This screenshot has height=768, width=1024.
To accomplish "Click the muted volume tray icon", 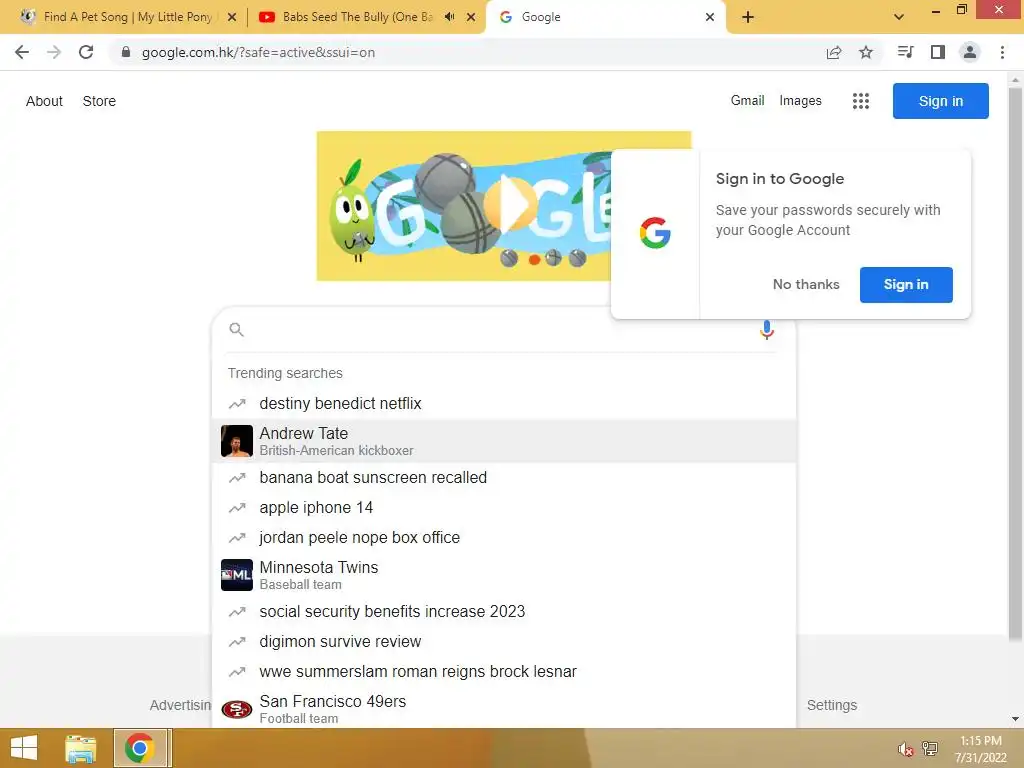I will coord(905,749).
